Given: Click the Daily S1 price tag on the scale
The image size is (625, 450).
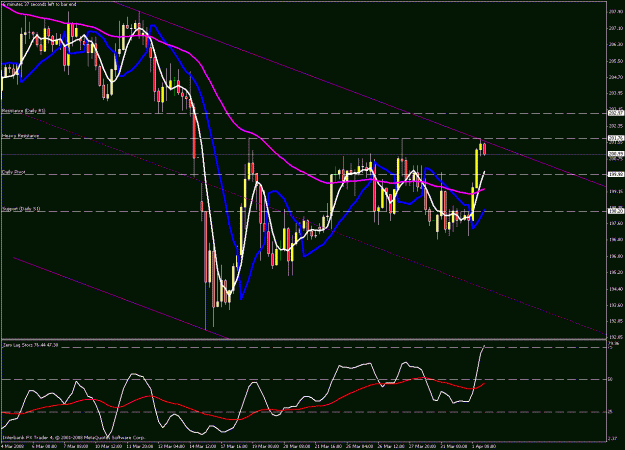Looking at the screenshot, I should click(x=616, y=211).
